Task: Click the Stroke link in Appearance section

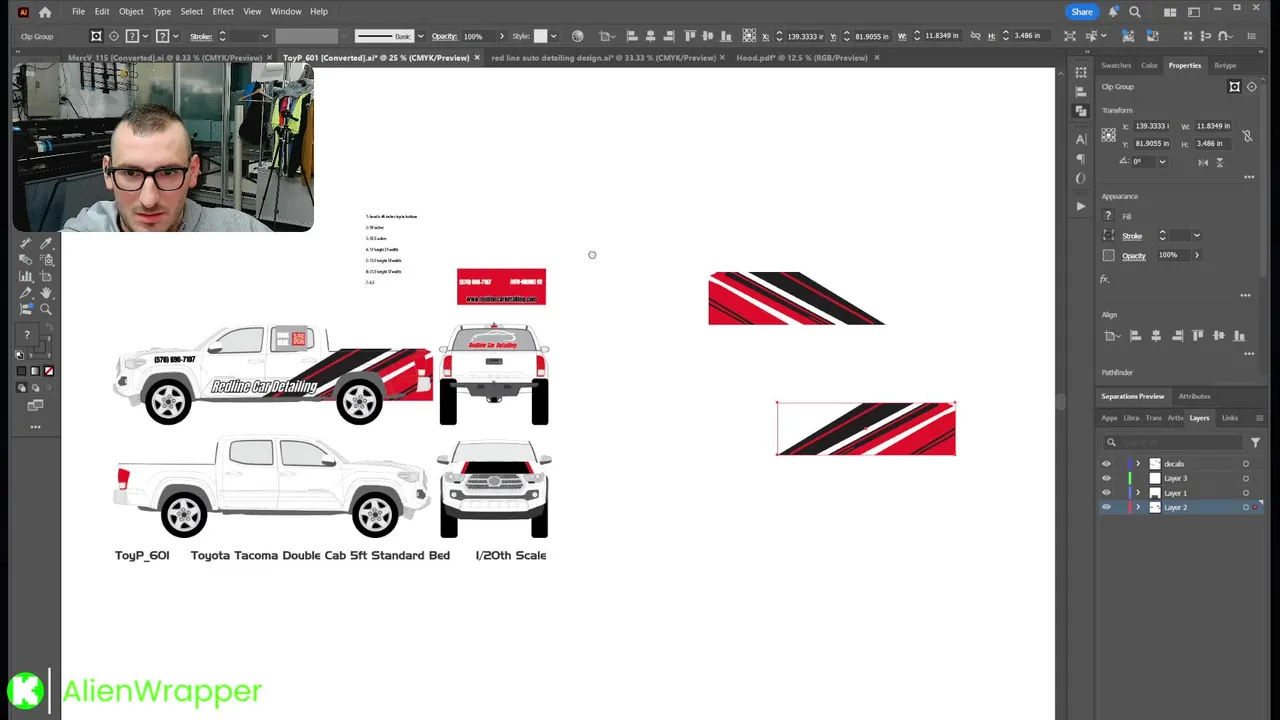Action: pyautogui.click(x=1131, y=236)
